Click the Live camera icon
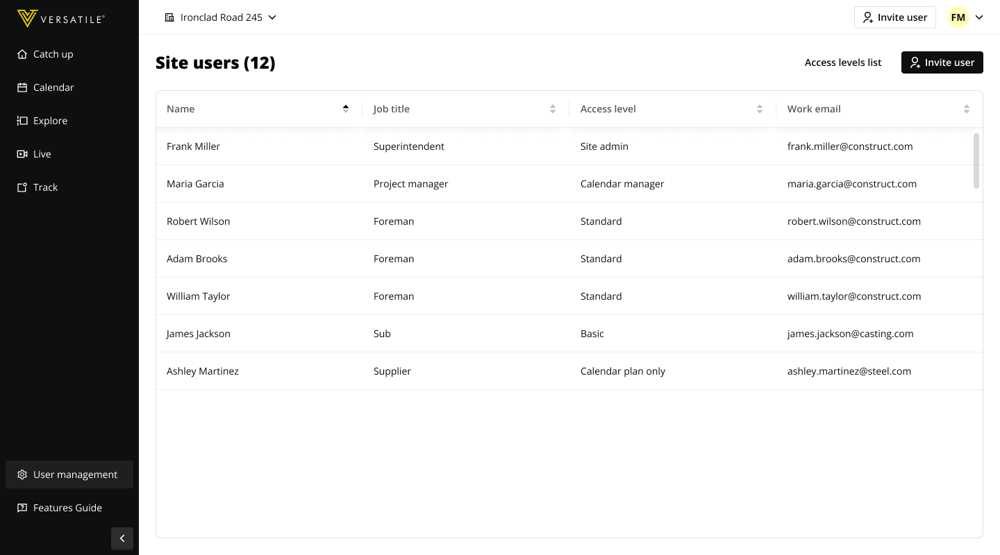 [22, 154]
